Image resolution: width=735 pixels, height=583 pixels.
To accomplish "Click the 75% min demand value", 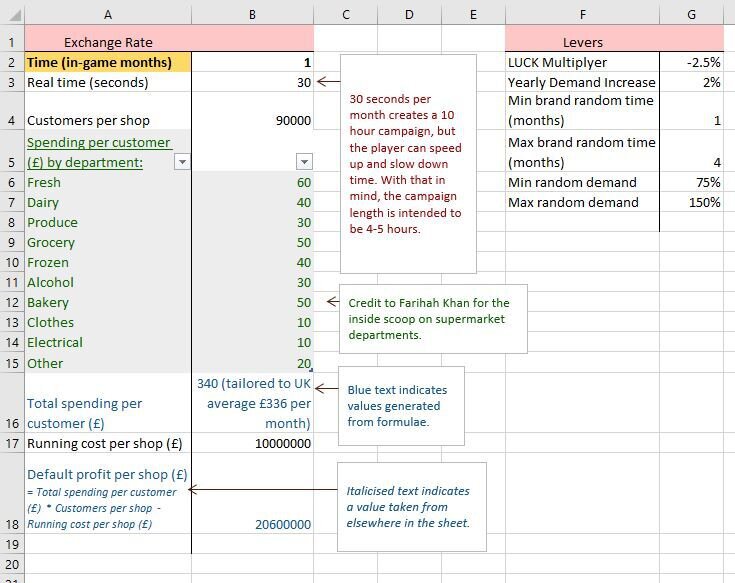I will (x=691, y=182).
